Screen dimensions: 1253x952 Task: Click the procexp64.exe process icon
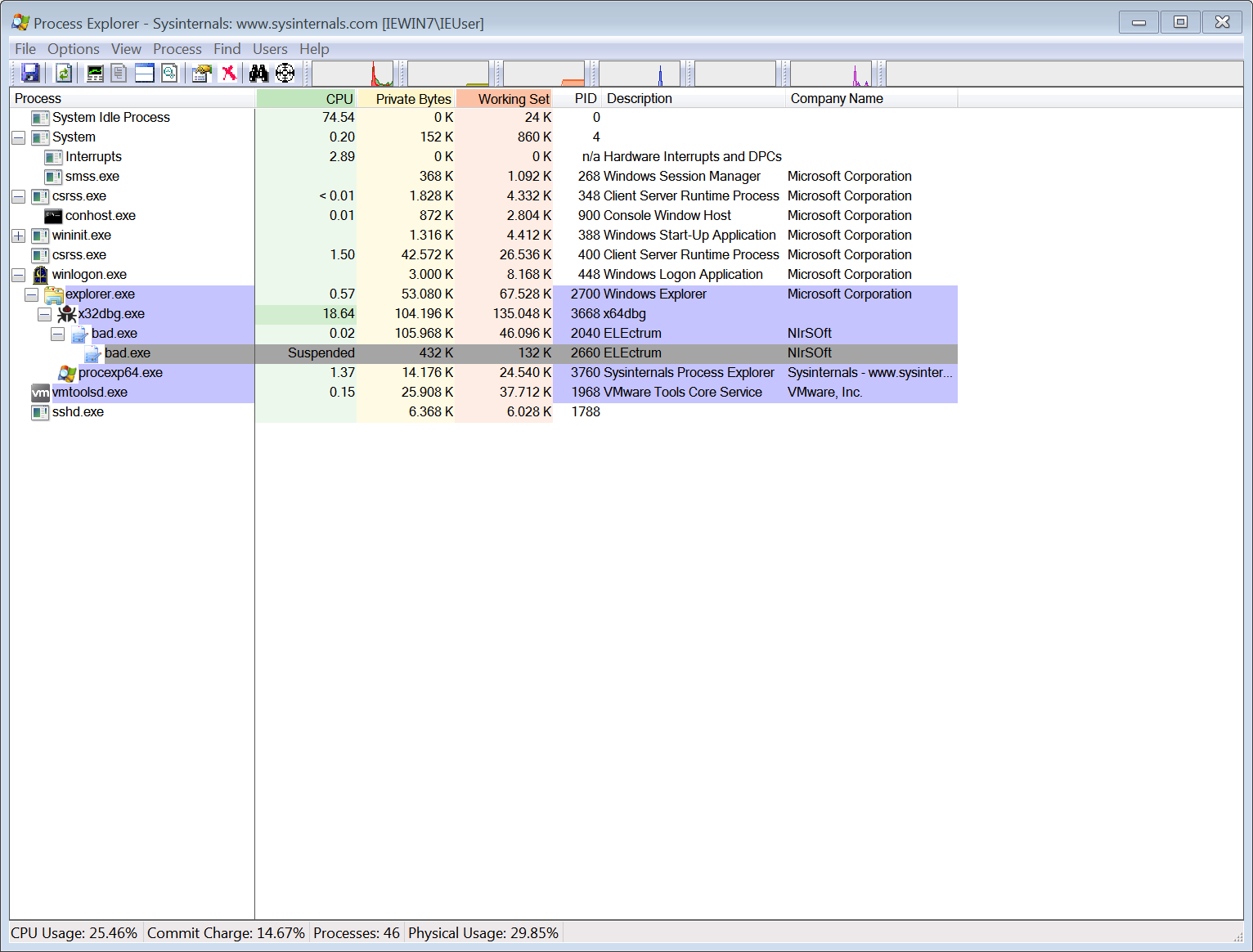67,373
